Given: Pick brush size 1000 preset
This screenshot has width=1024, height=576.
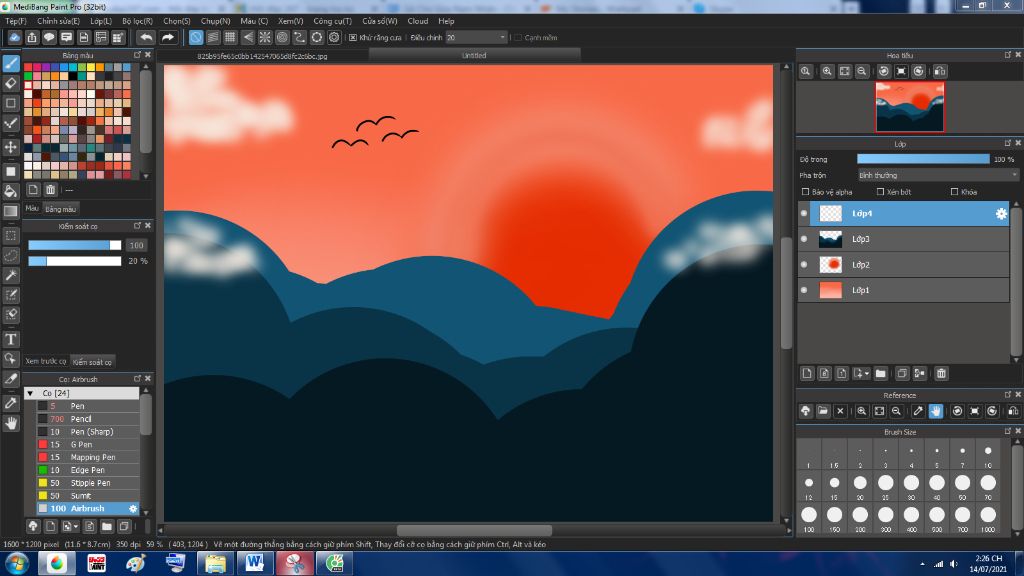Looking at the screenshot, I should (987, 519).
